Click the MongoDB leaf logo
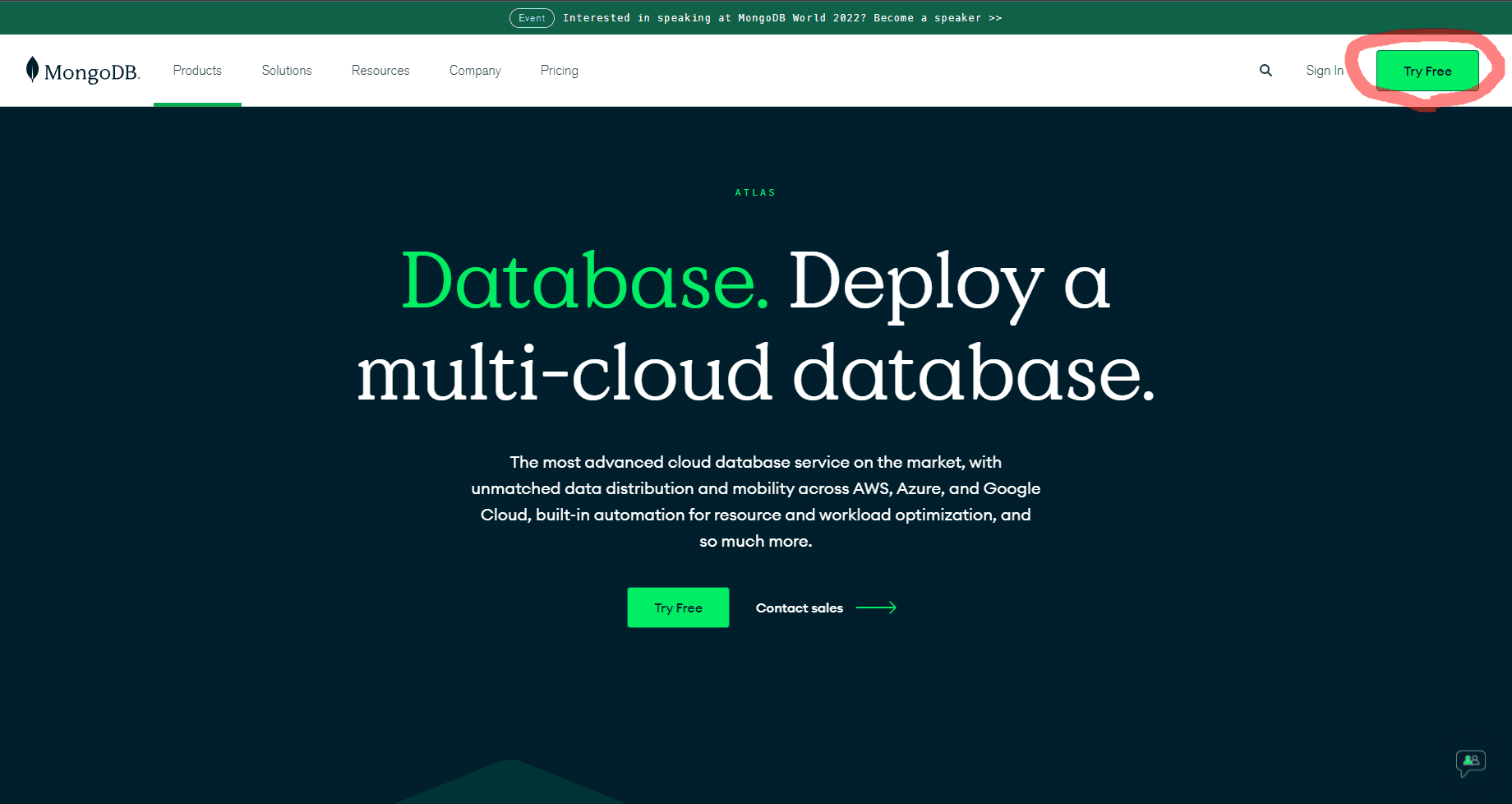The image size is (1512, 804). (x=82, y=71)
